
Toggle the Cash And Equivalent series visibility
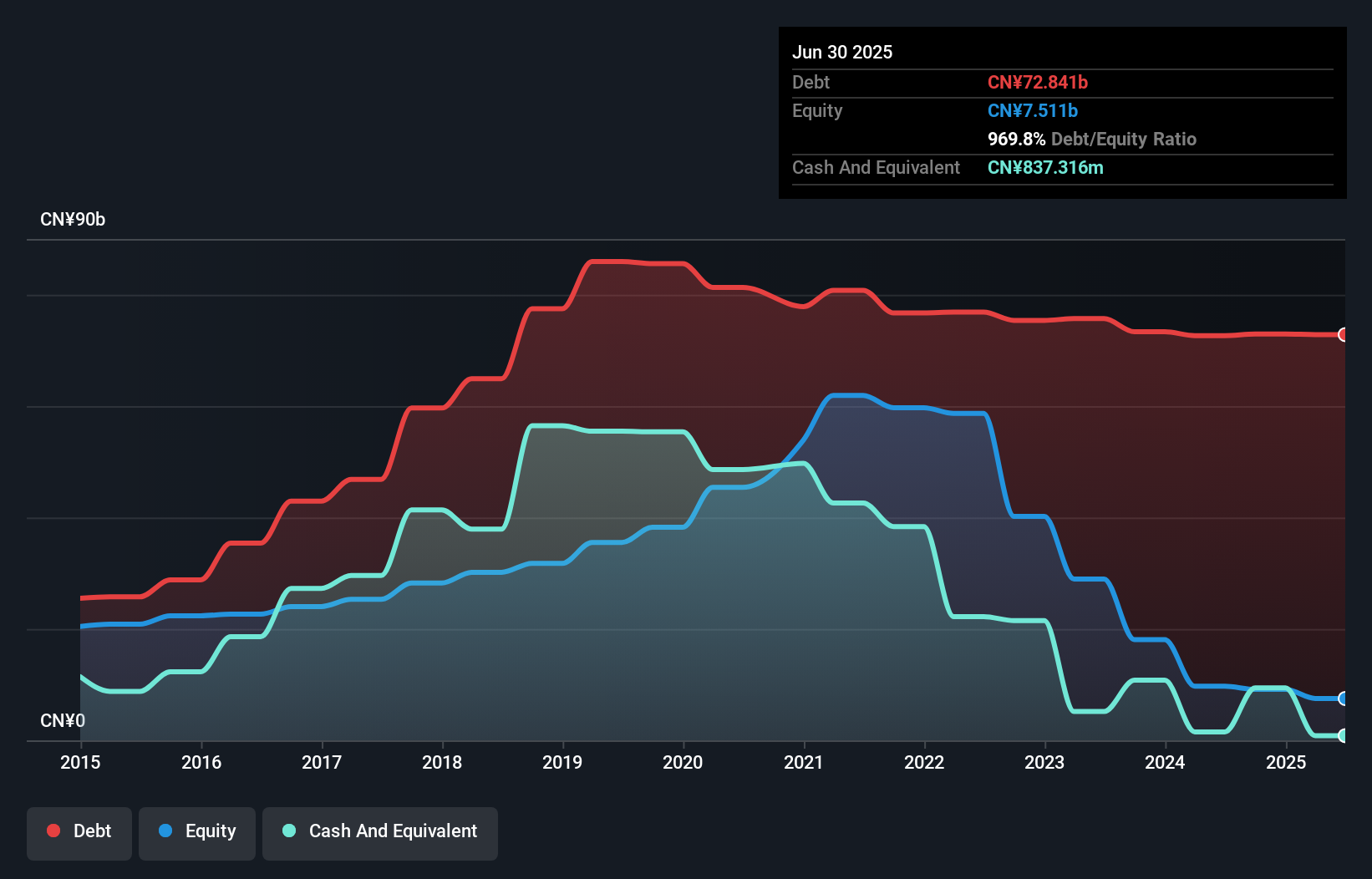click(x=380, y=831)
